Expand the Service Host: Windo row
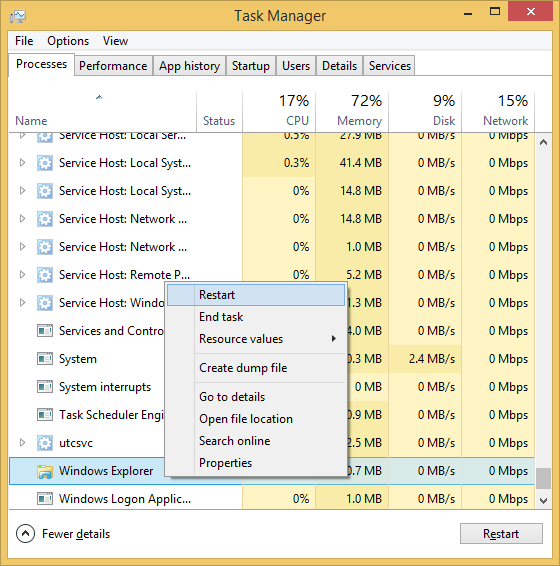 tap(22, 302)
